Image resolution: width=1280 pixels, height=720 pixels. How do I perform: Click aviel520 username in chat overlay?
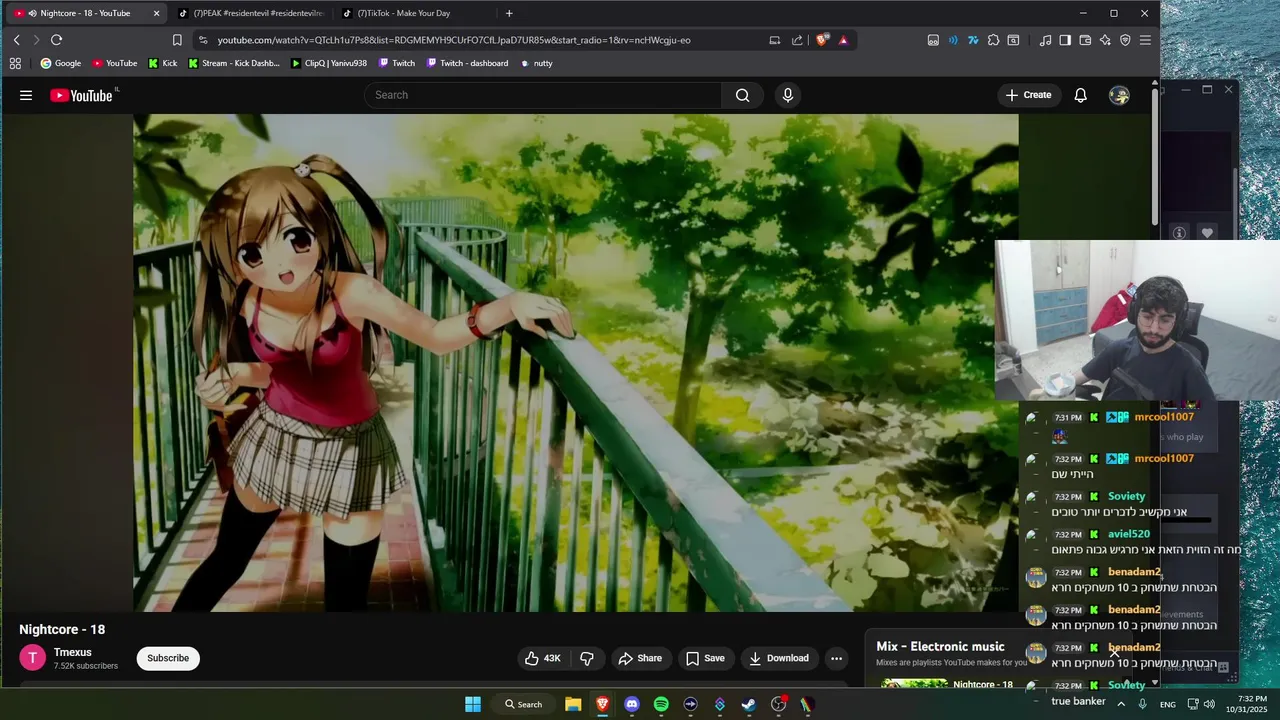pos(1129,534)
